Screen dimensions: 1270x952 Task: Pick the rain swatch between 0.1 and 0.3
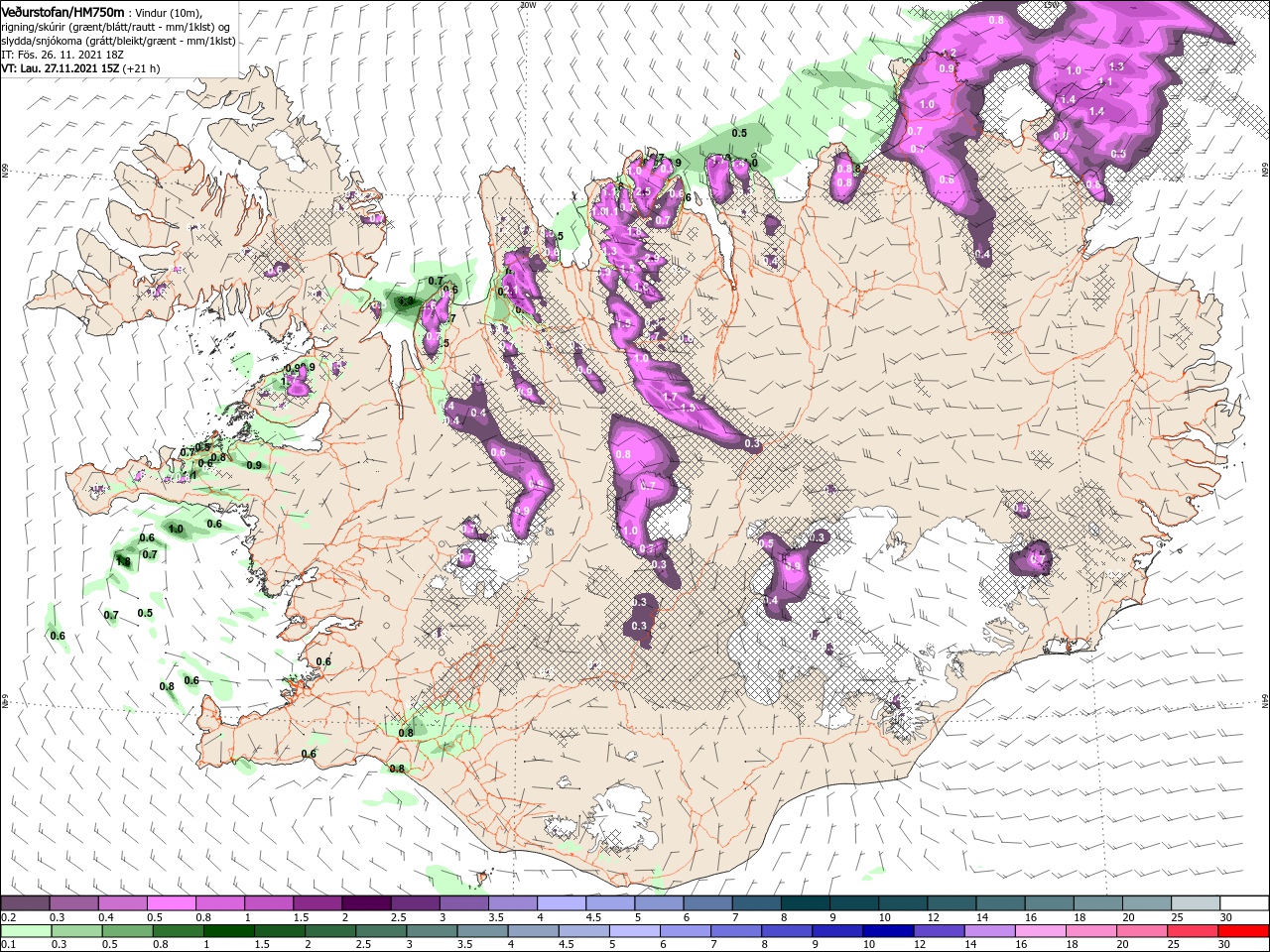click(26, 930)
